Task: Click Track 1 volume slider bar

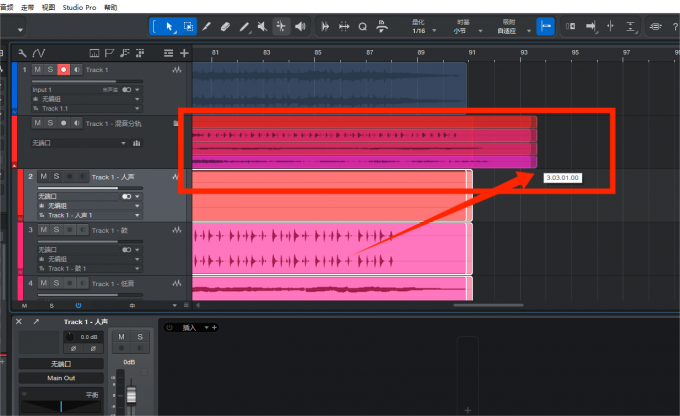Action: [87, 81]
